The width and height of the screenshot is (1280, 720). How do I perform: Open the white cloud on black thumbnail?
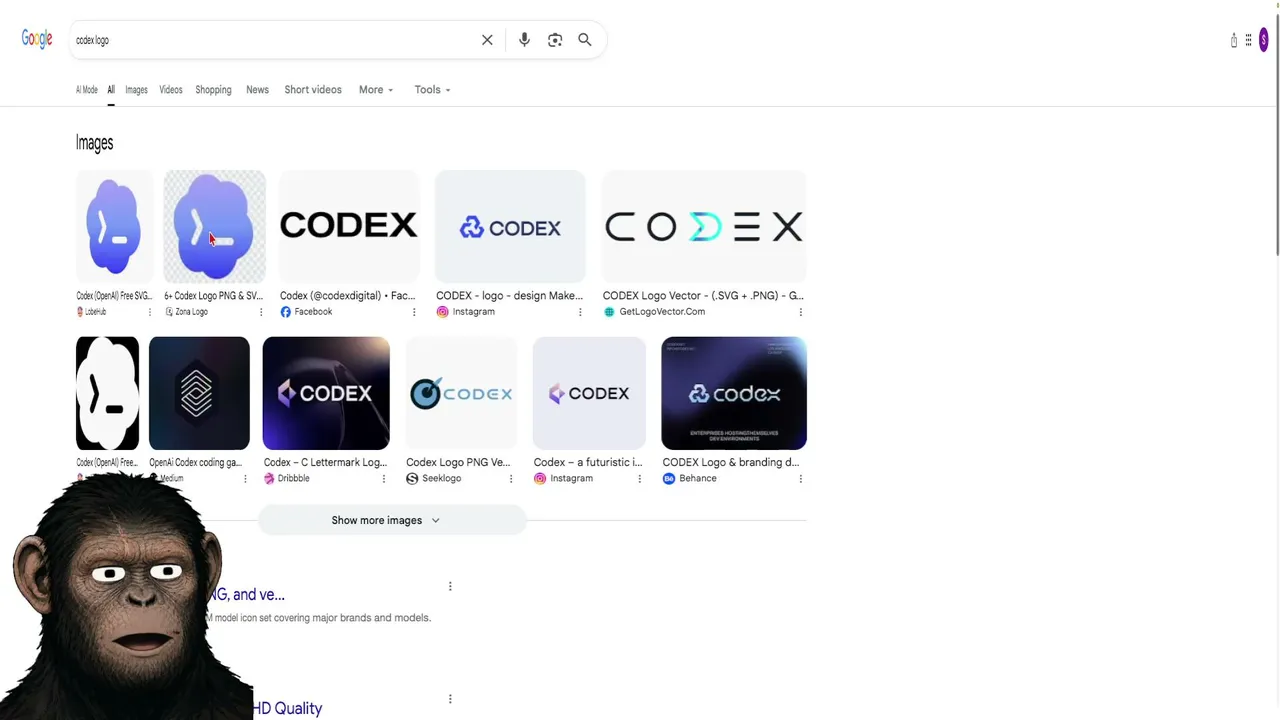[108, 393]
